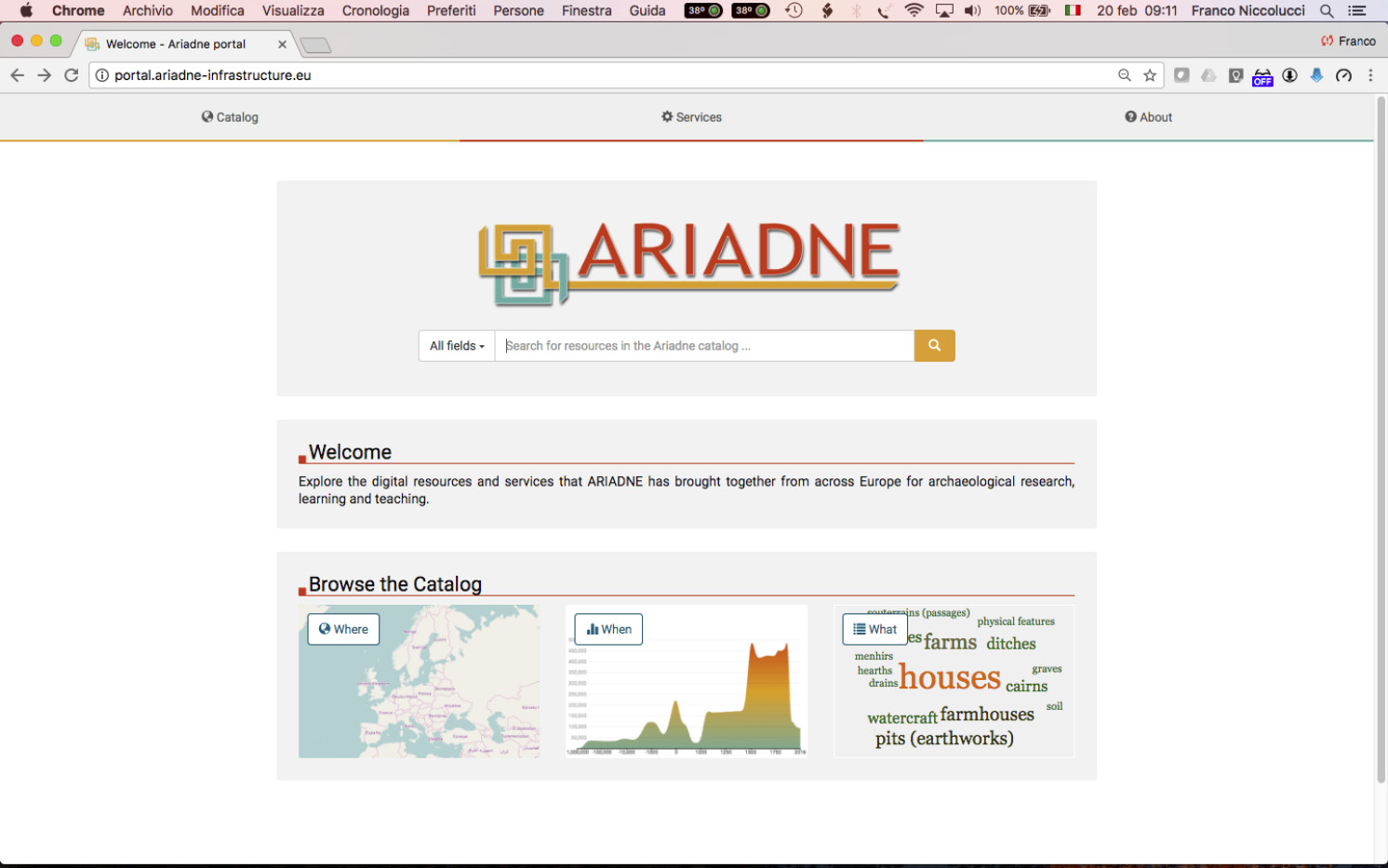Screen dimensions: 1388x868
Task: Open the Finestra menu
Action: 587,10
